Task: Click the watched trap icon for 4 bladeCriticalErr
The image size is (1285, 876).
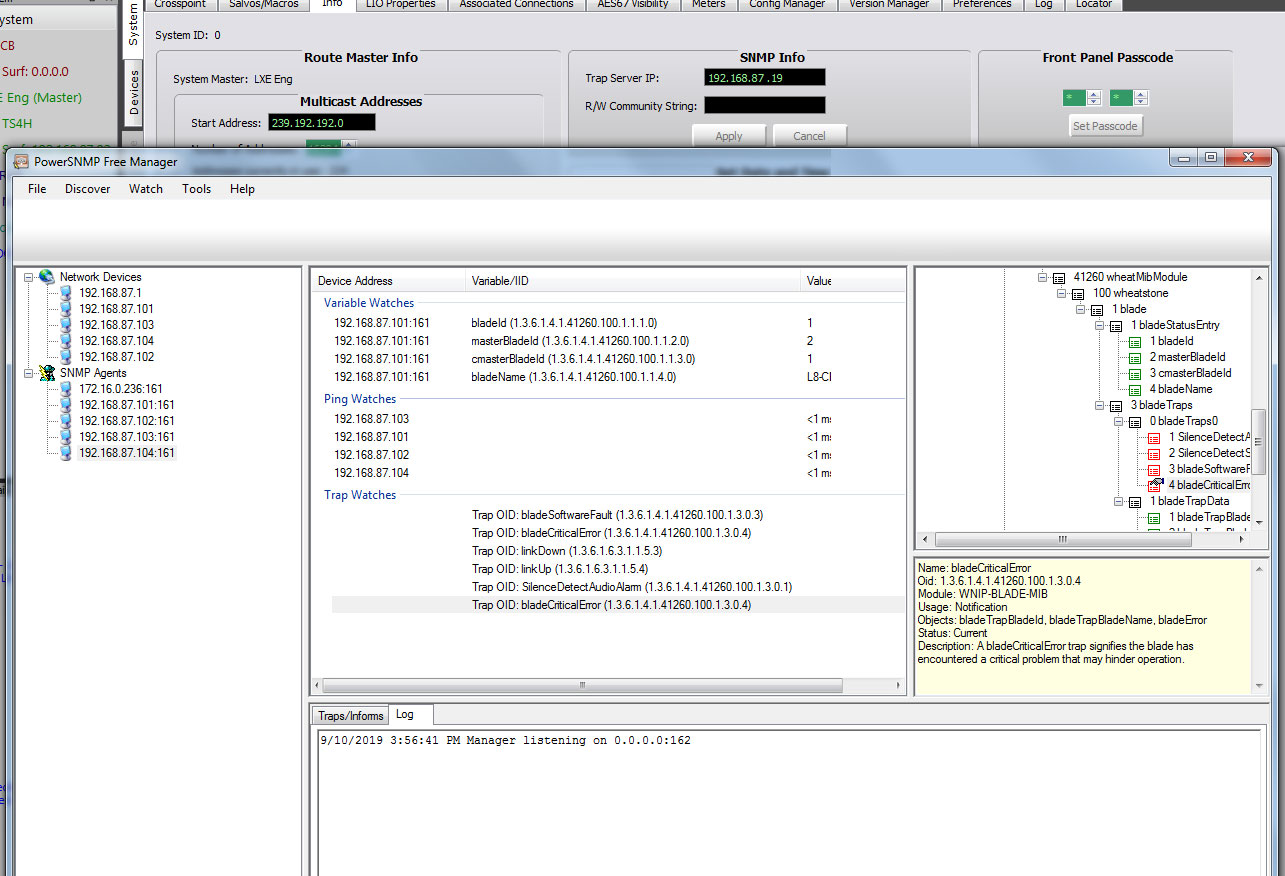Action: [1154, 485]
